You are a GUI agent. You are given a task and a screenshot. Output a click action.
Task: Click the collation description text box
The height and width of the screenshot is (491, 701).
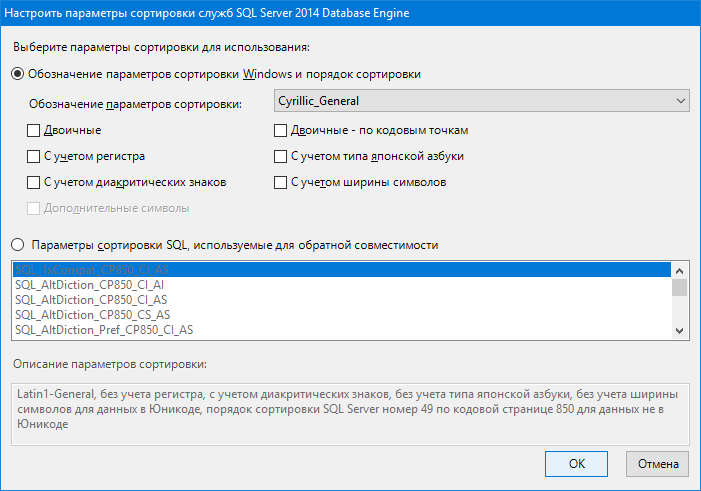pyautogui.click(x=350, y=411)
